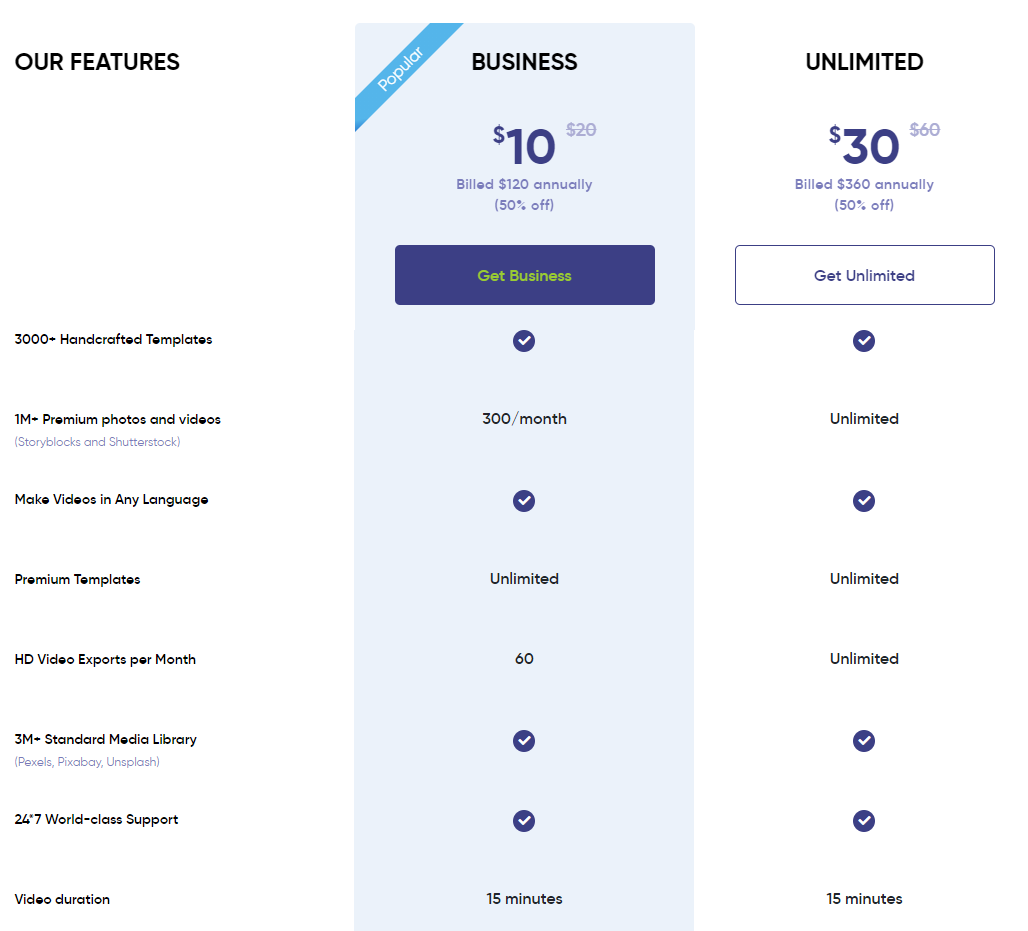
Task: Click the $10 Business price
Action: pyautogui.click(x=524, y=145)
